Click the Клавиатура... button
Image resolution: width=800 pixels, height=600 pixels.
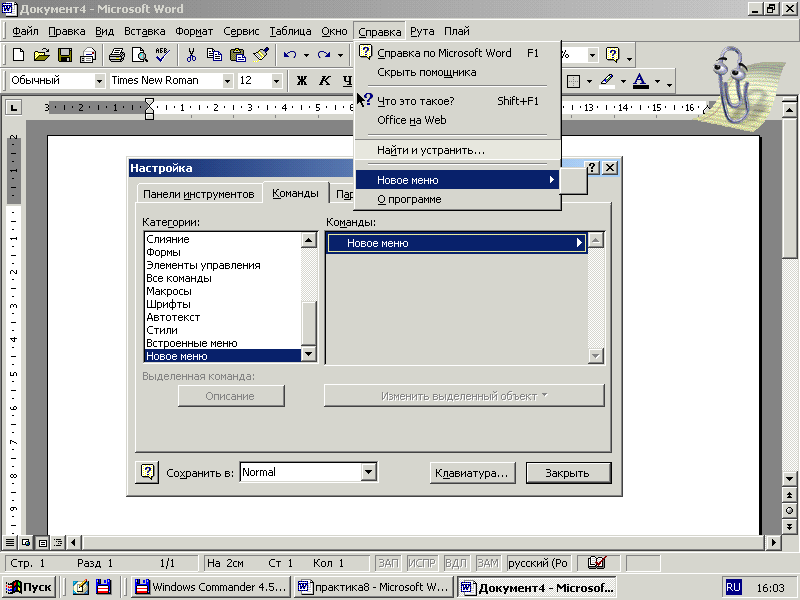coord(472,473)
